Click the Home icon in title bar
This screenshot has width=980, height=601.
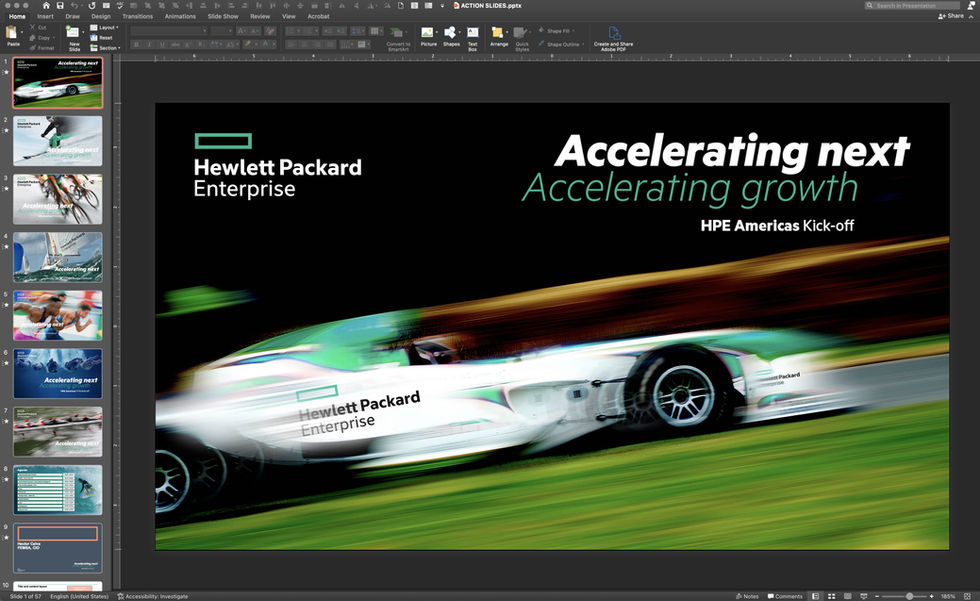pyautogui.click(x=46, y=5)
